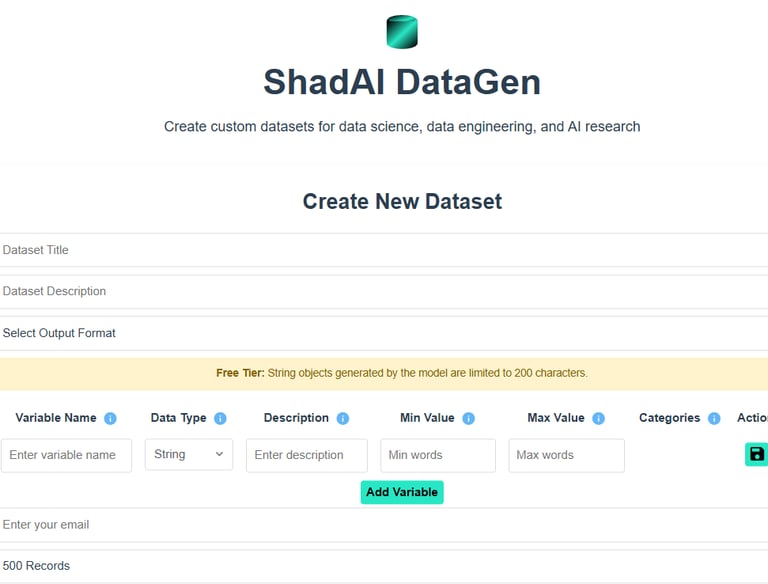Expand the Select Output Format dropdown
Image resolution: width=768 pixels, height=584 pixels.
point(384,333)
